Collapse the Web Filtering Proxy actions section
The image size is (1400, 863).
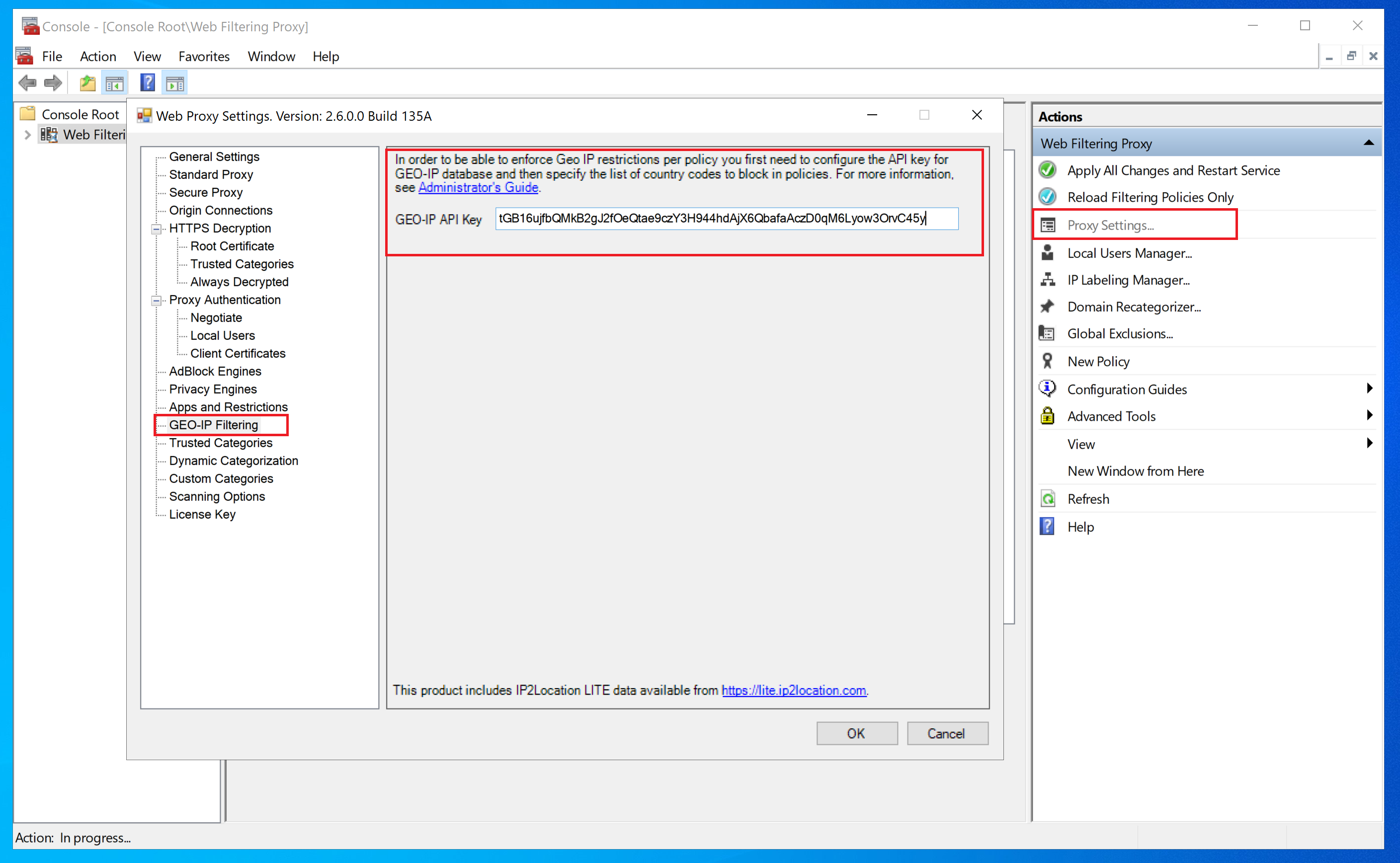1368,143
